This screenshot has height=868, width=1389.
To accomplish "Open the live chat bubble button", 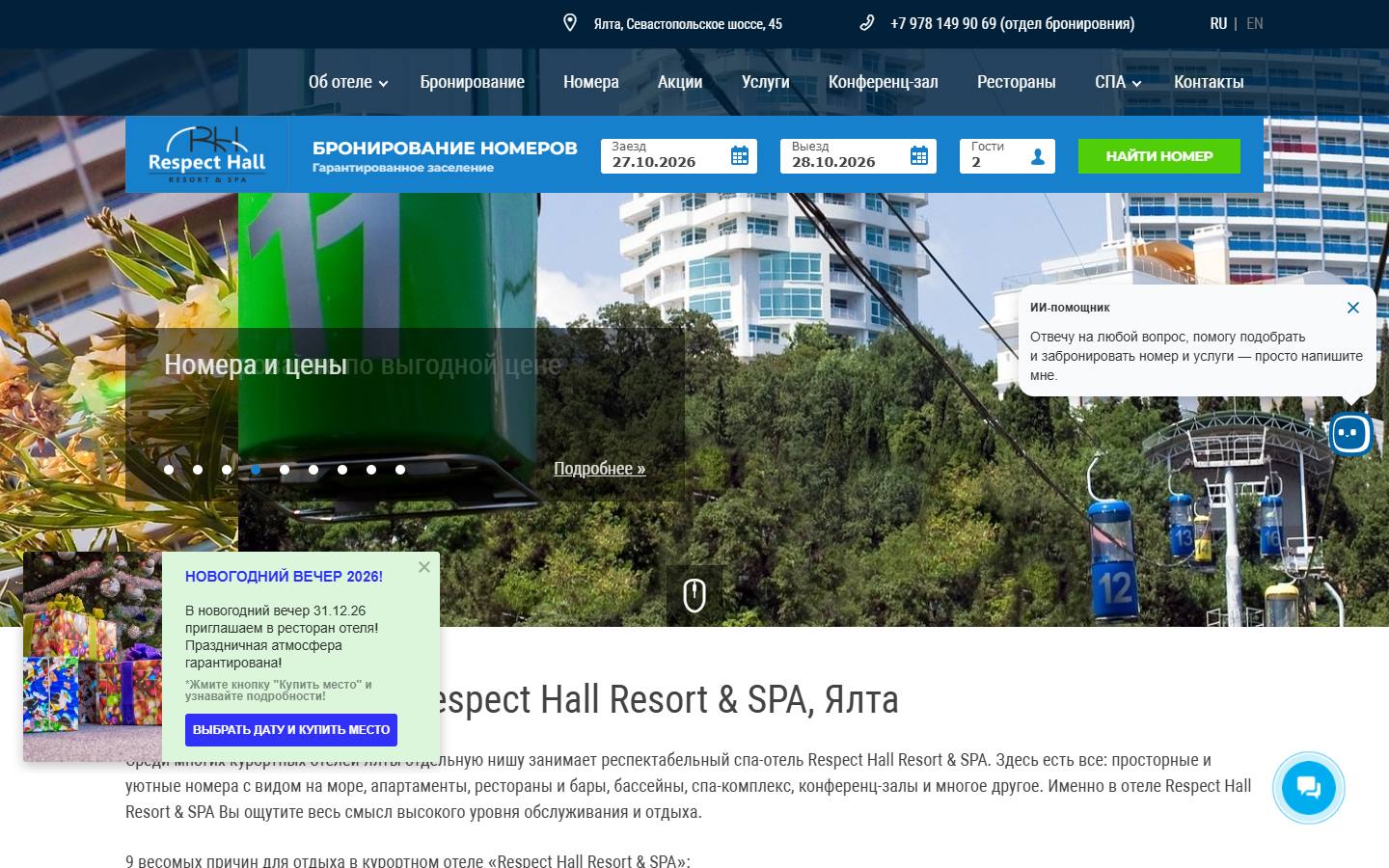I will [1309, 788].
